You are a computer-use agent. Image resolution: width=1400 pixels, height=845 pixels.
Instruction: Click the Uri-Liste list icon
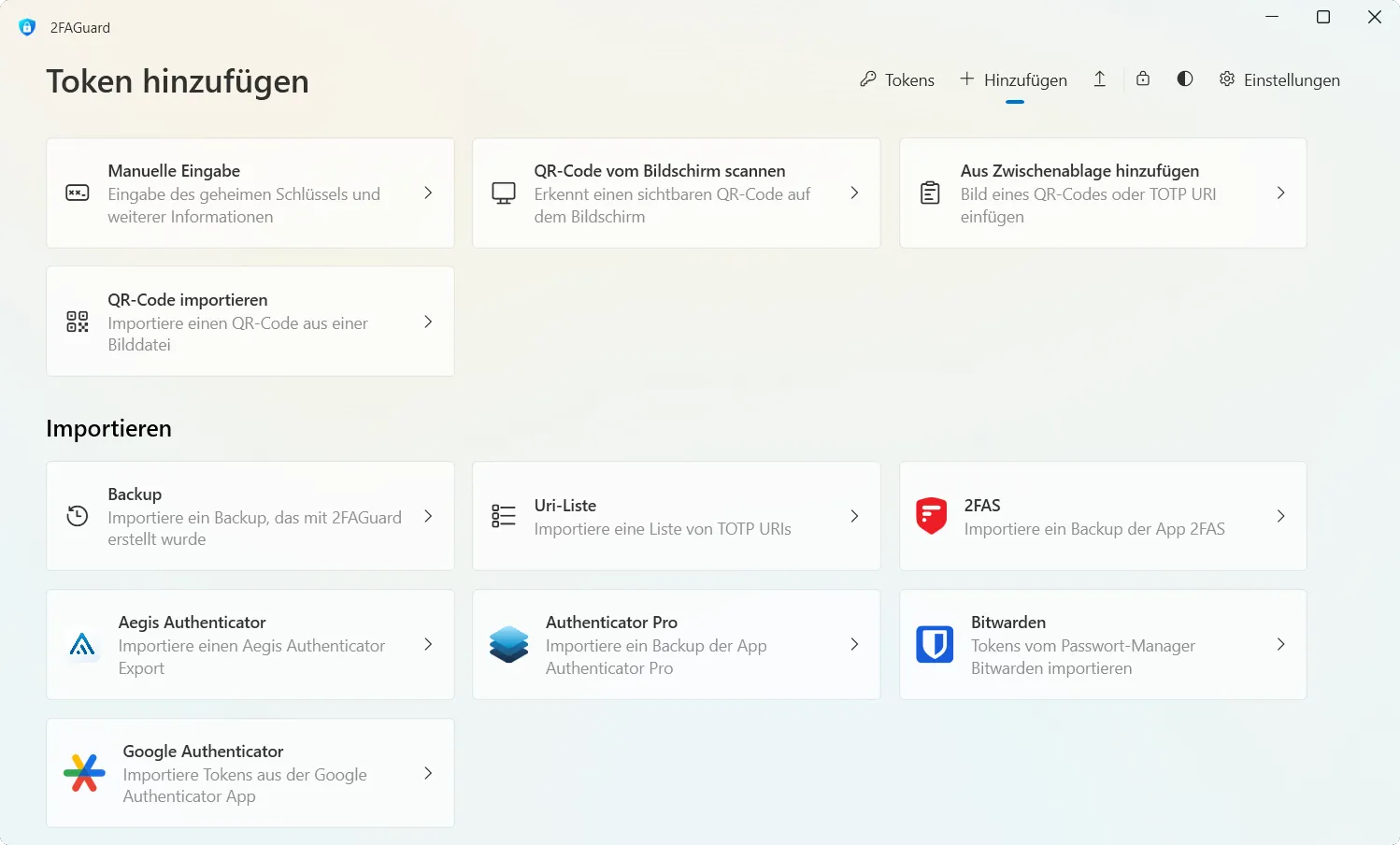click(504, 516)
